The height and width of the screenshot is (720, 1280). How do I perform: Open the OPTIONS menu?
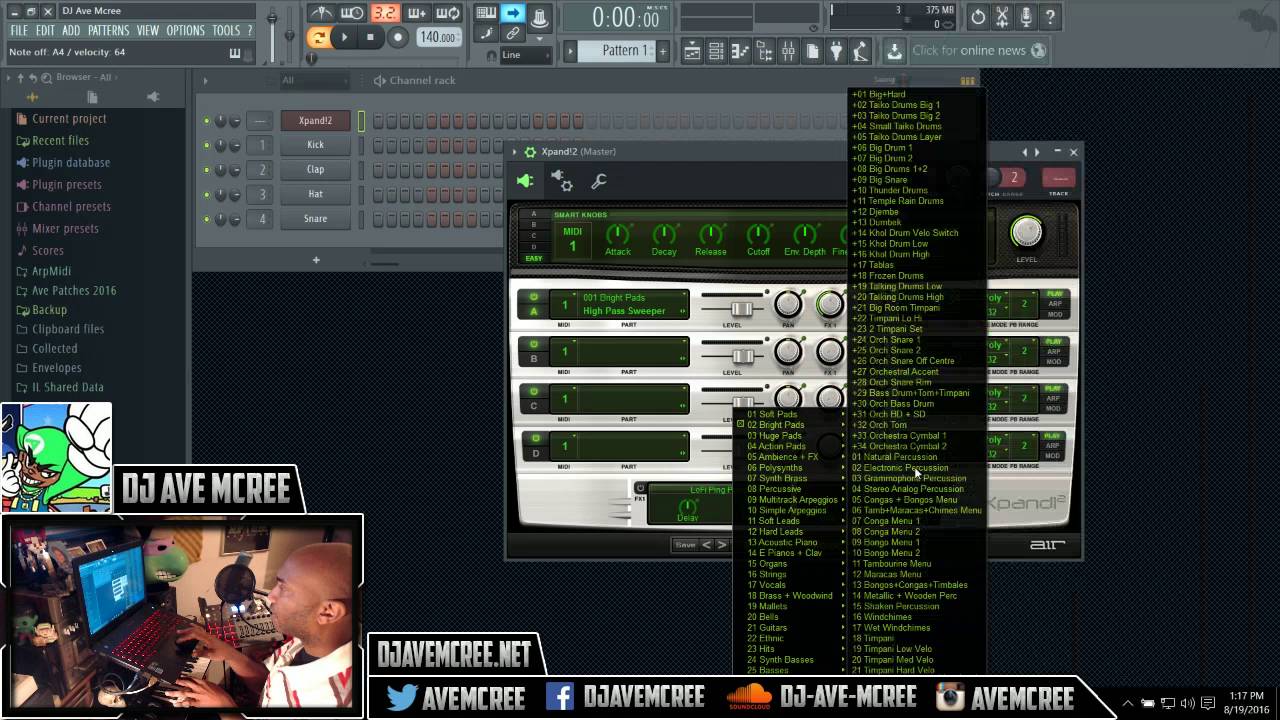pyautogui.click(x=184, y=30)
